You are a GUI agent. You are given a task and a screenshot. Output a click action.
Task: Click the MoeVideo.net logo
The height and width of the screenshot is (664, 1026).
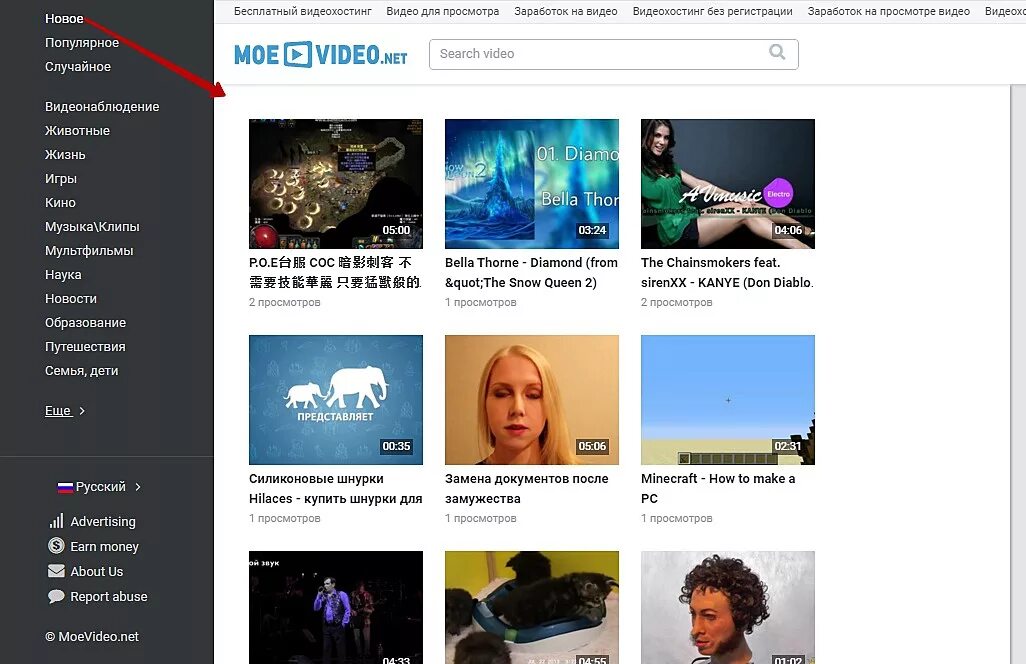[x=321, y=54]
